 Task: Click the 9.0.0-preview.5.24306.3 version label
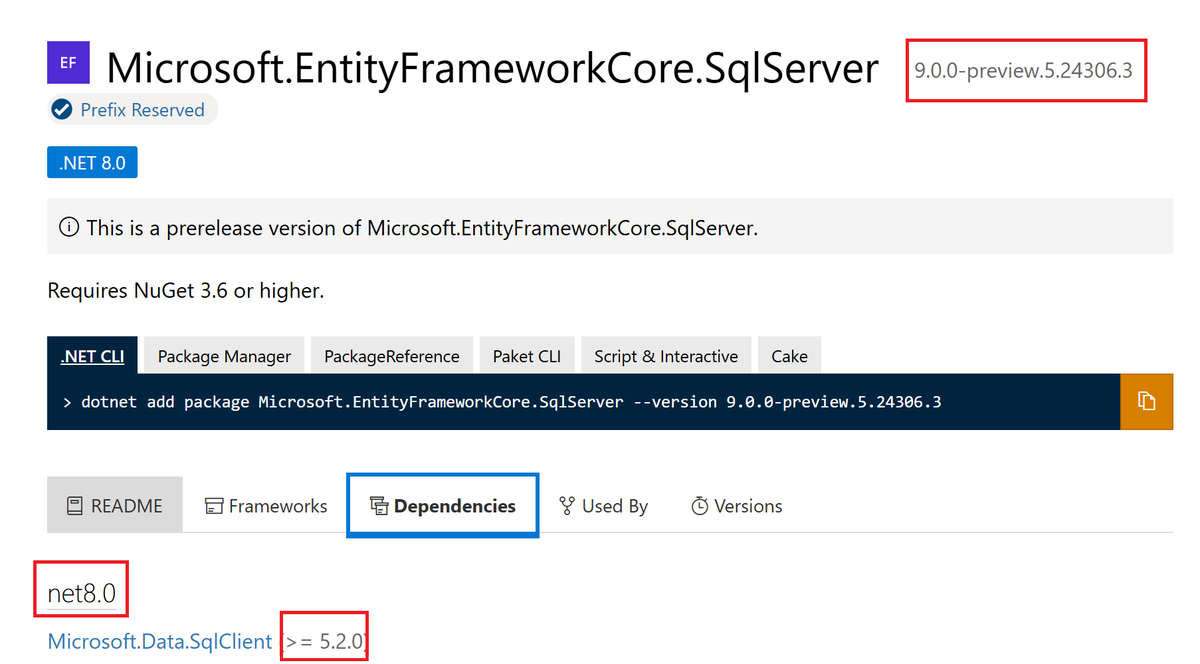click(x=1024, y=70)
